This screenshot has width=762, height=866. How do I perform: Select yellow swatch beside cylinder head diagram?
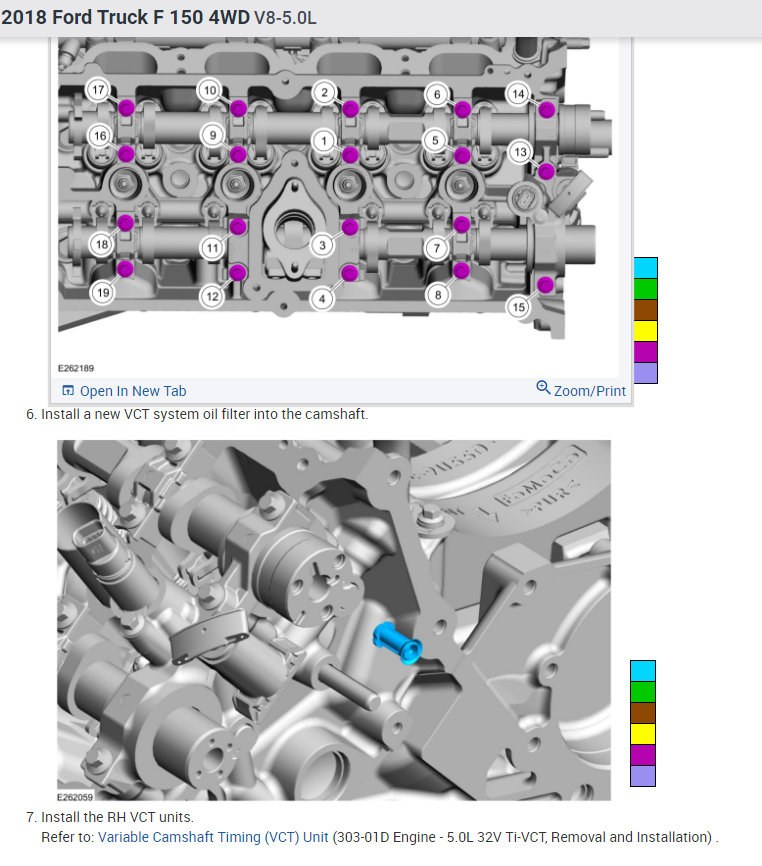click(x=645, y=331)
